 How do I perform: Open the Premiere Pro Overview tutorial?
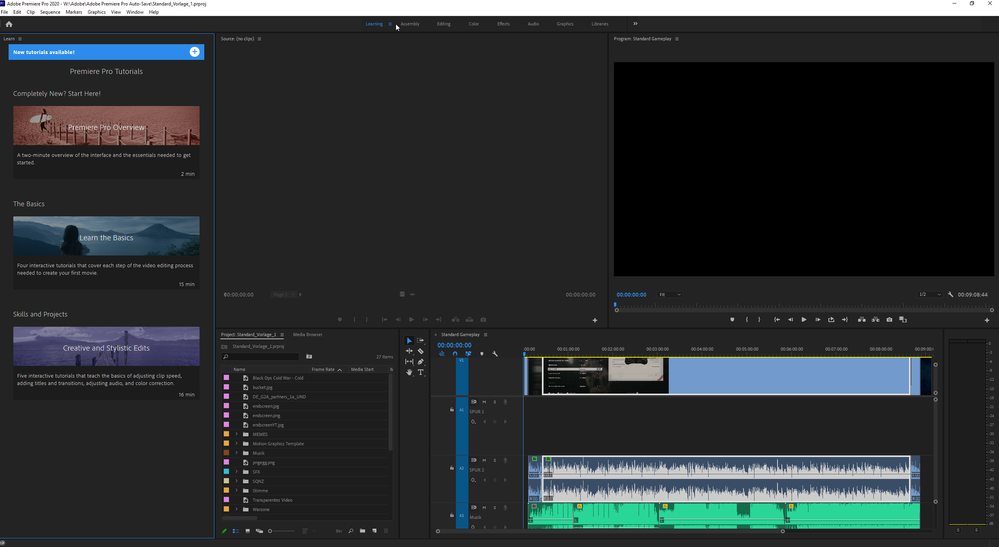tap(106, 127)
